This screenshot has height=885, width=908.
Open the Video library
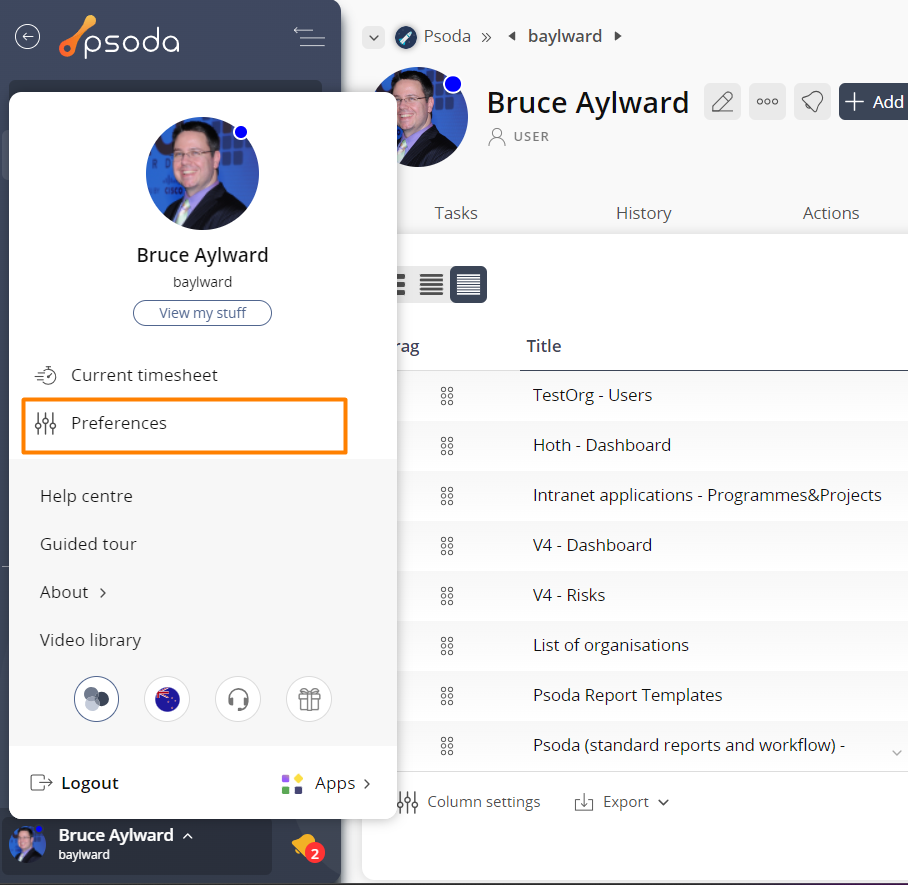[x=90, y=641]
